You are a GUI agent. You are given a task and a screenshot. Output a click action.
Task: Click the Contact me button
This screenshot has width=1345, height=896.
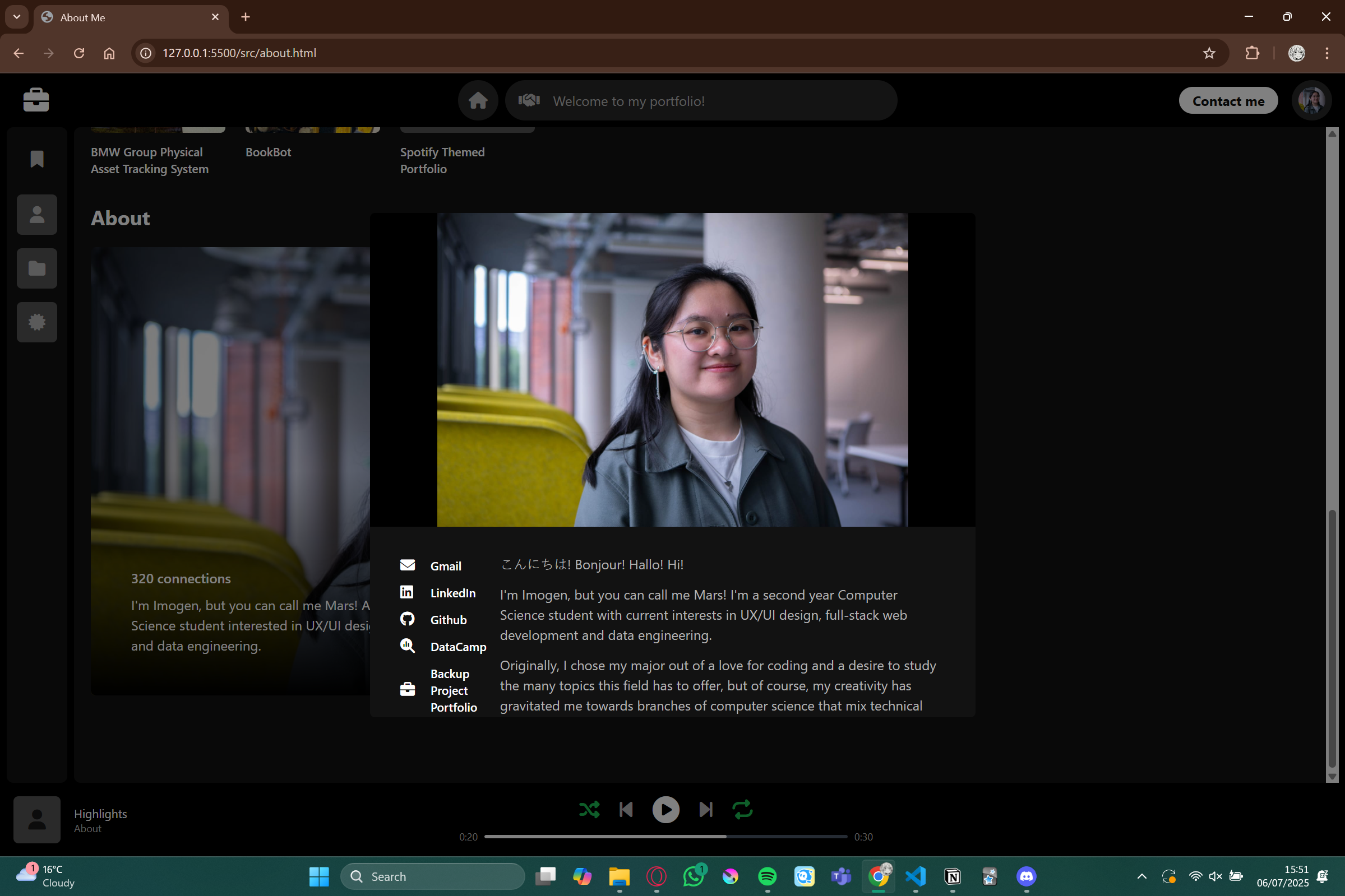(x=1228, y=101)
